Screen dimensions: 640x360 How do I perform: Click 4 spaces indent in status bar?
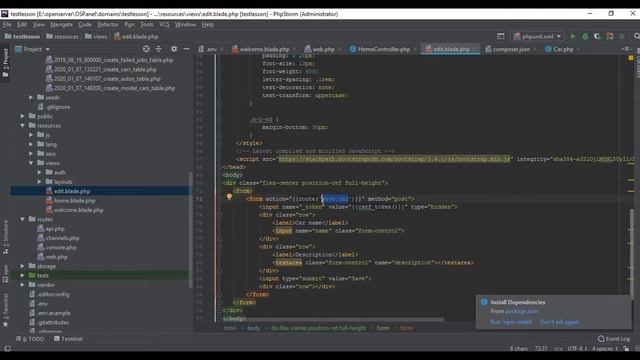[x=604, y=349]
